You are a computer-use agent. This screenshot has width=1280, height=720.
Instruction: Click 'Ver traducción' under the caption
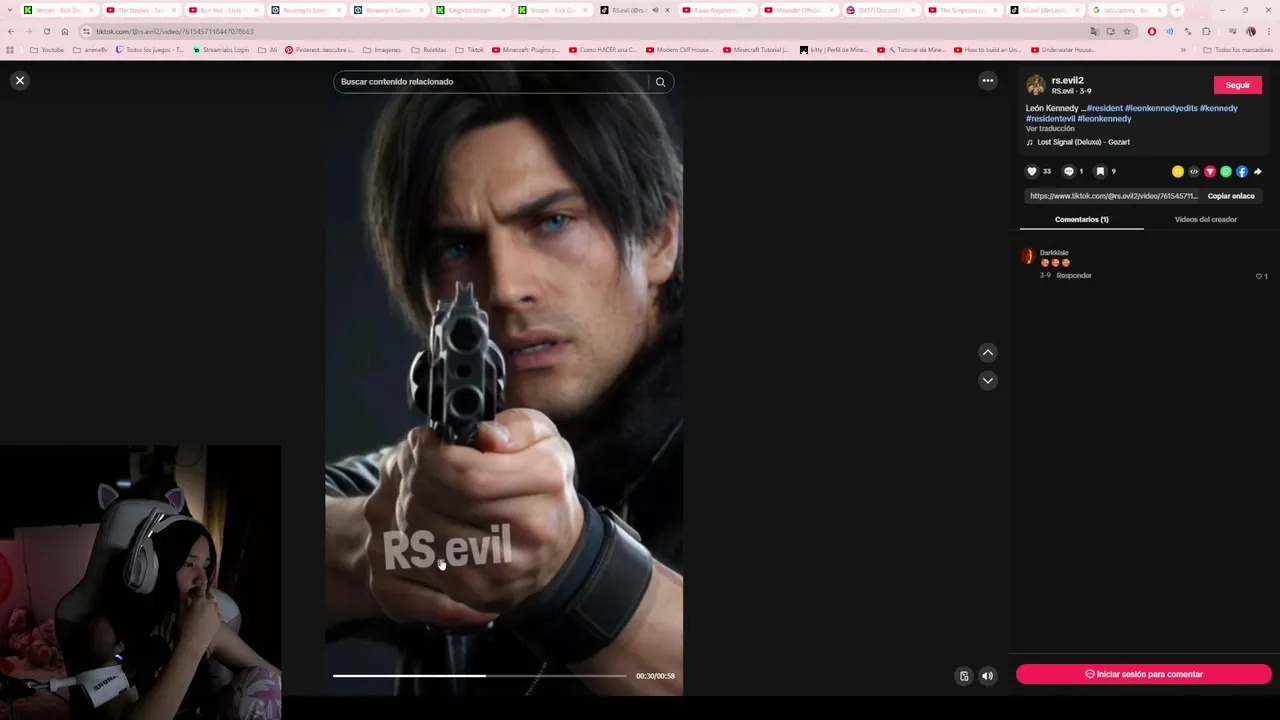(x=1050, y=129)
